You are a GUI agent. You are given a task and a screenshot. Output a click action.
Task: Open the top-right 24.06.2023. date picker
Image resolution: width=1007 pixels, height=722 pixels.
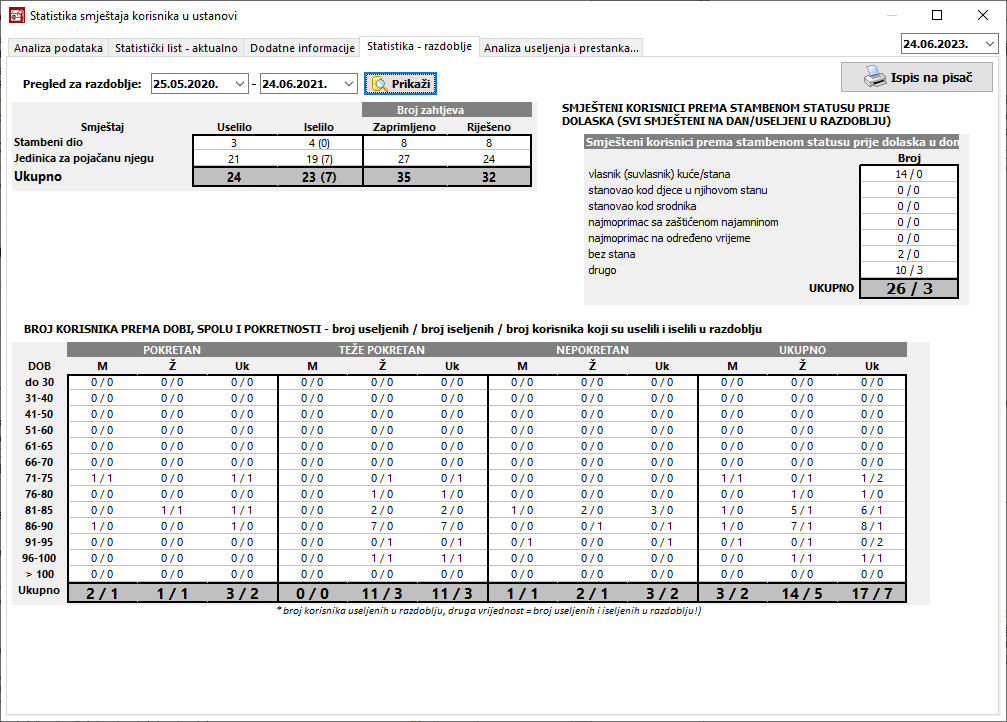[989, 44]
